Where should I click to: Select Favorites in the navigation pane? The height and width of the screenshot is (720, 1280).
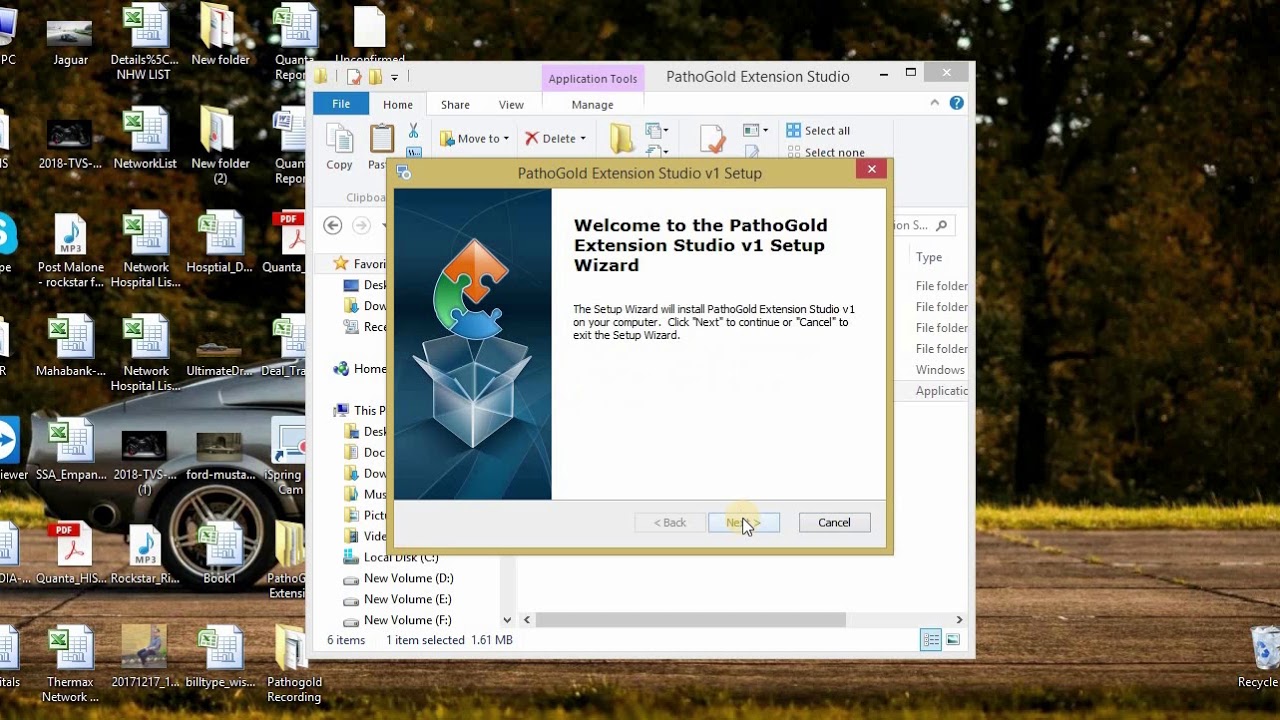click(x=360, y=264)
